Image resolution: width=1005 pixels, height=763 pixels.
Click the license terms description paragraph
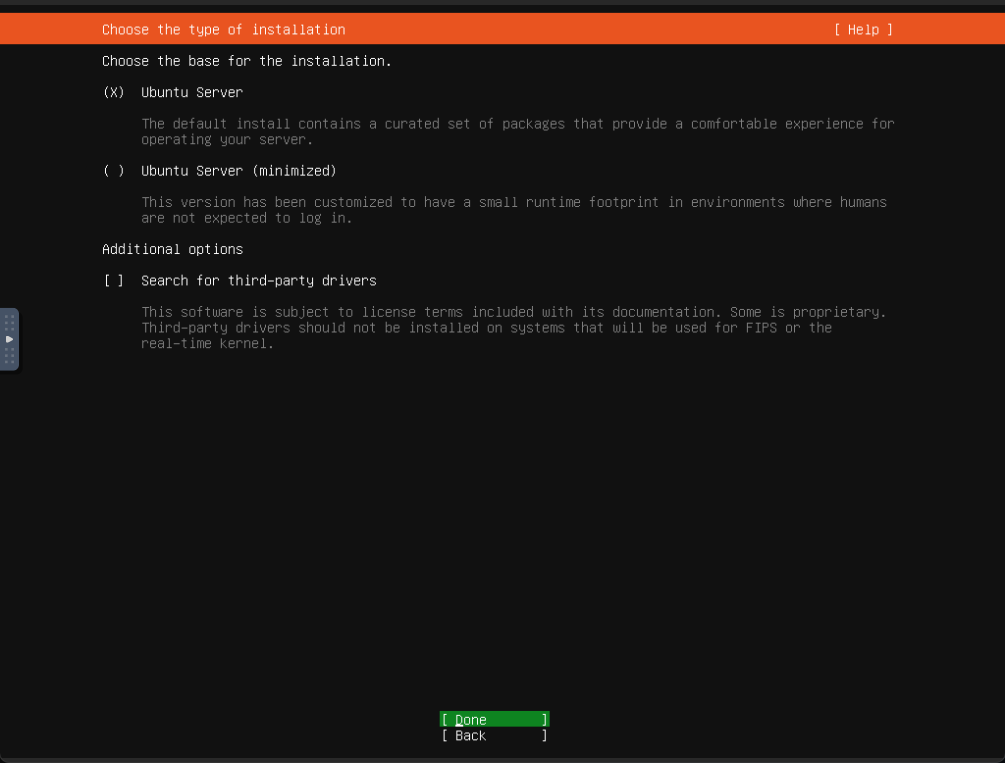click(x=514, y=328)
